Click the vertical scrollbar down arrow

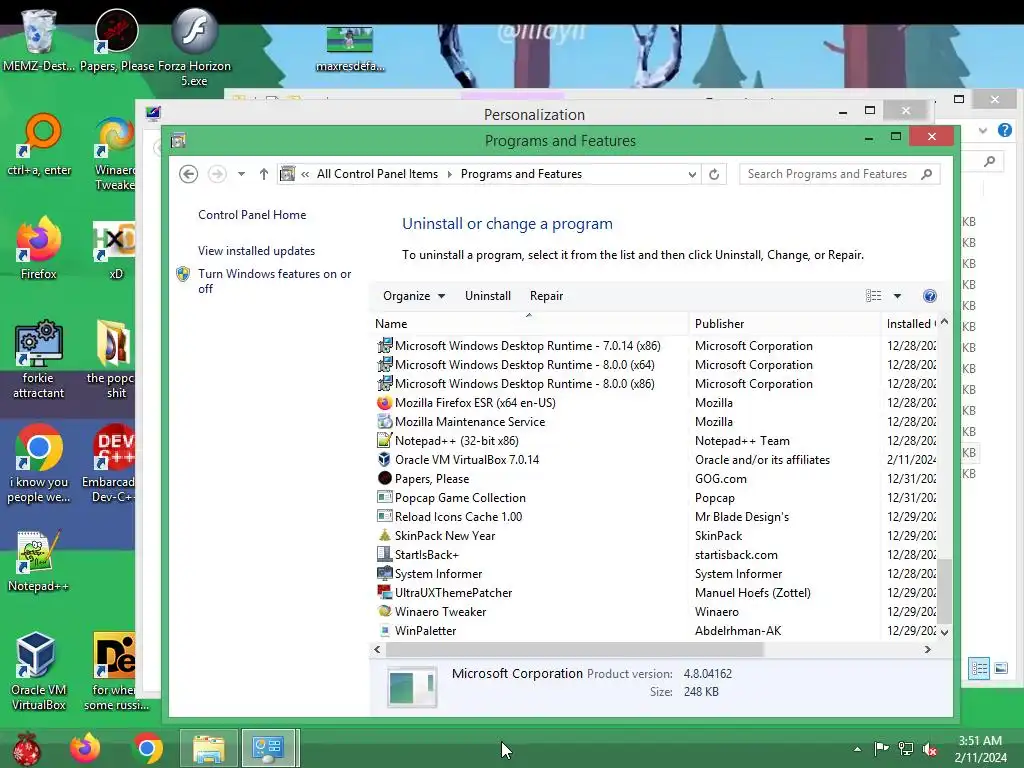click(944, 633)
